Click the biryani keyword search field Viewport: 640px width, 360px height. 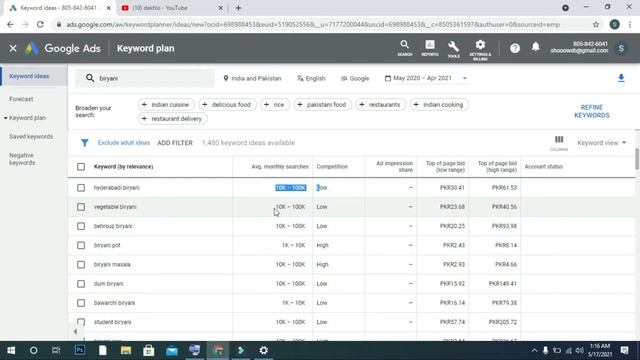point(145,78)
